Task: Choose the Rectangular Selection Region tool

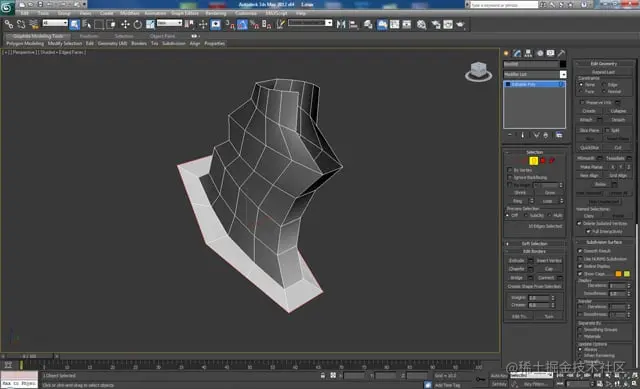Action: click(x=99, y=24)
